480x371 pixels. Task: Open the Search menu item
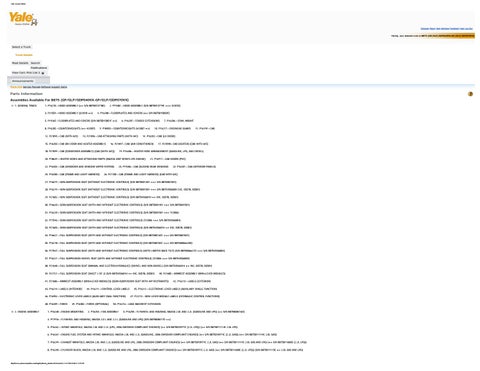tap(35, 63)
